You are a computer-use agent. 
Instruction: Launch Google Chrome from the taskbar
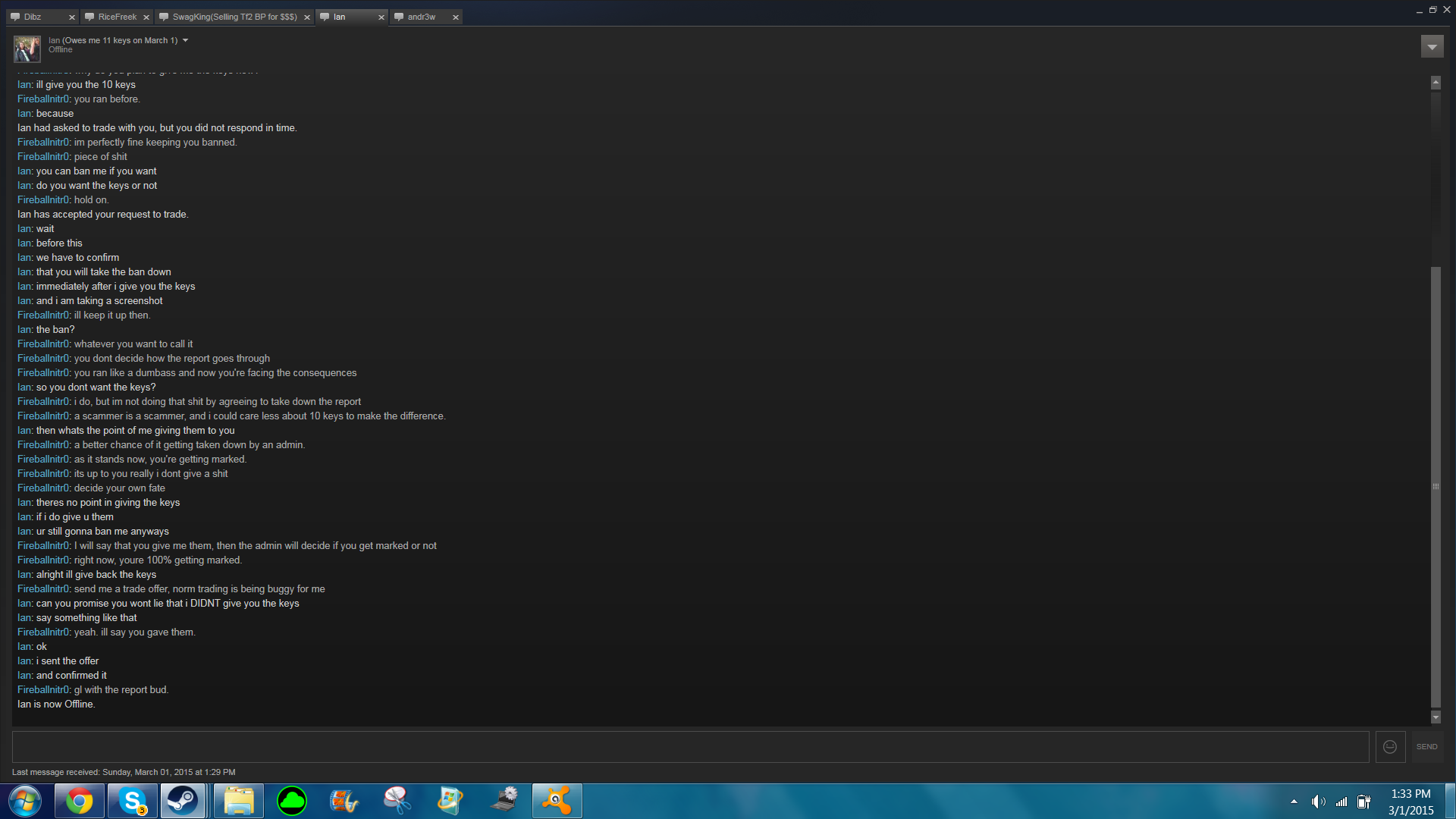(79, 801)
